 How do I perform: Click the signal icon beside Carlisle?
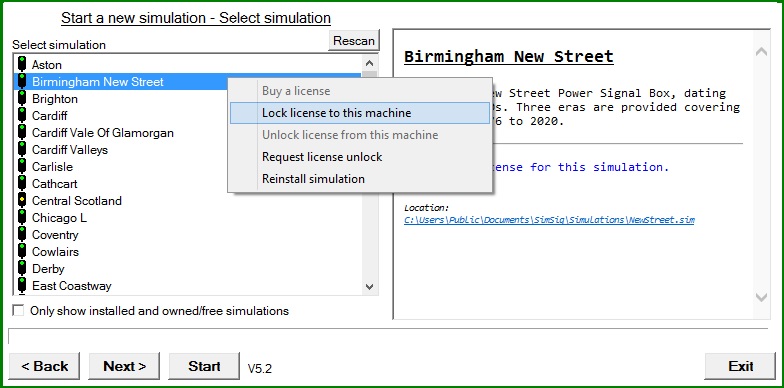[x=22, y=166]
